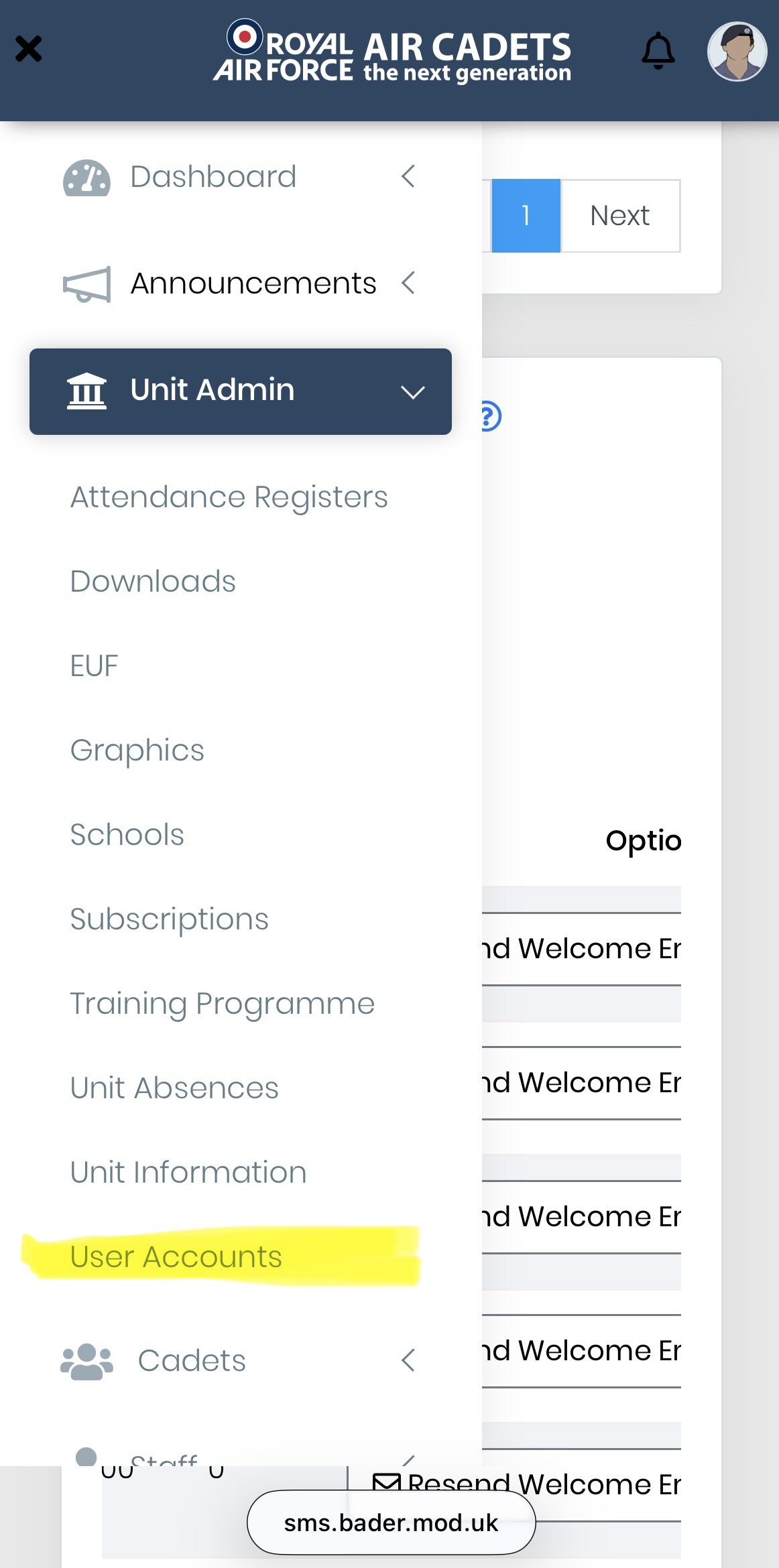The width and height of the screenshot is (779, 1568).
Task: Close the side menu with X icon
Action: (29, 49)
